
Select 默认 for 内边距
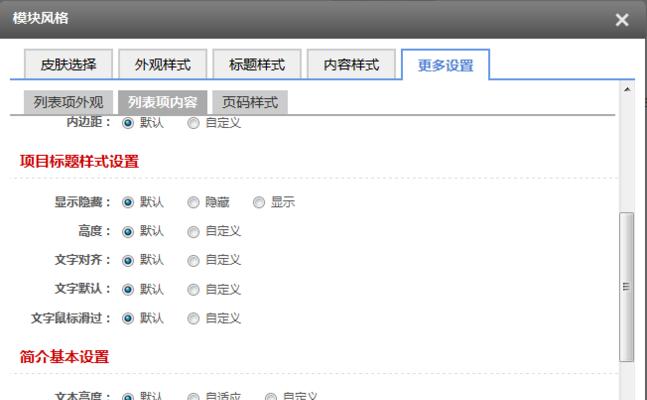pyautogui.click(x=128, y=123)
